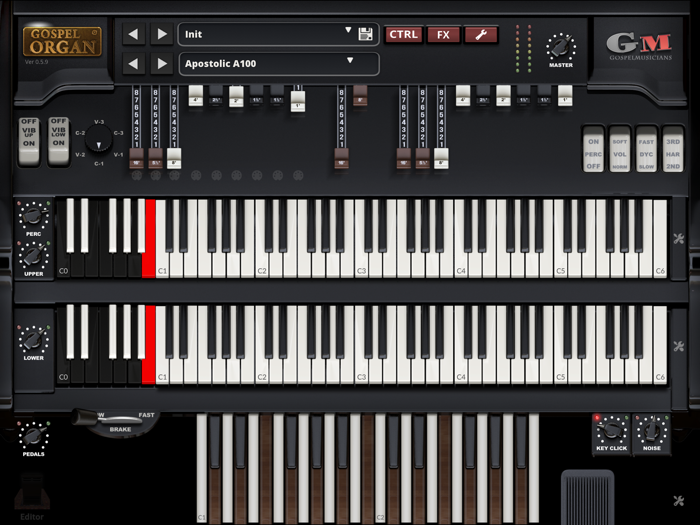Click the lower set white 8' drawbar
700x525 pixels.
[441, 158]
